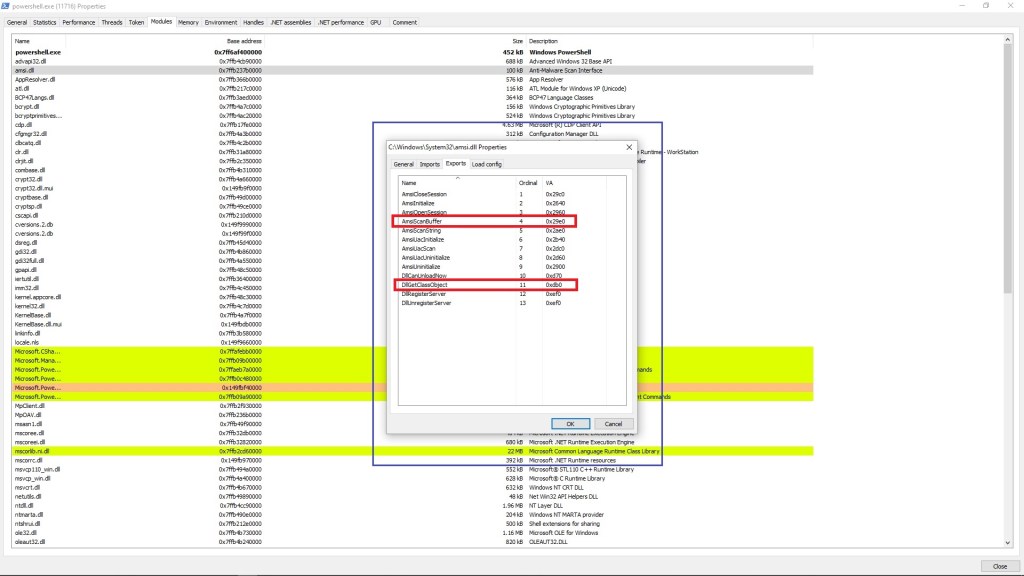Viewport: 1024px width, 576px height.
Task: Select the General tab of amsi.dll Properties
Action: pyautogui.click(x=403, y=164)
